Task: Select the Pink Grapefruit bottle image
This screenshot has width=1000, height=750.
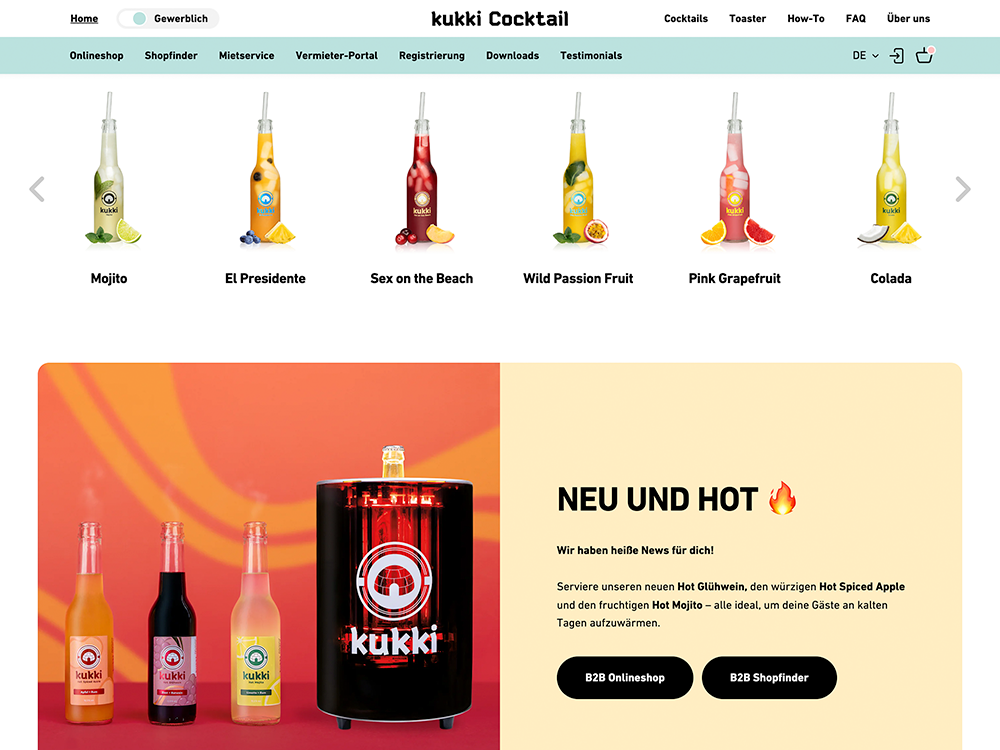Action: click(x=736, y=168)
